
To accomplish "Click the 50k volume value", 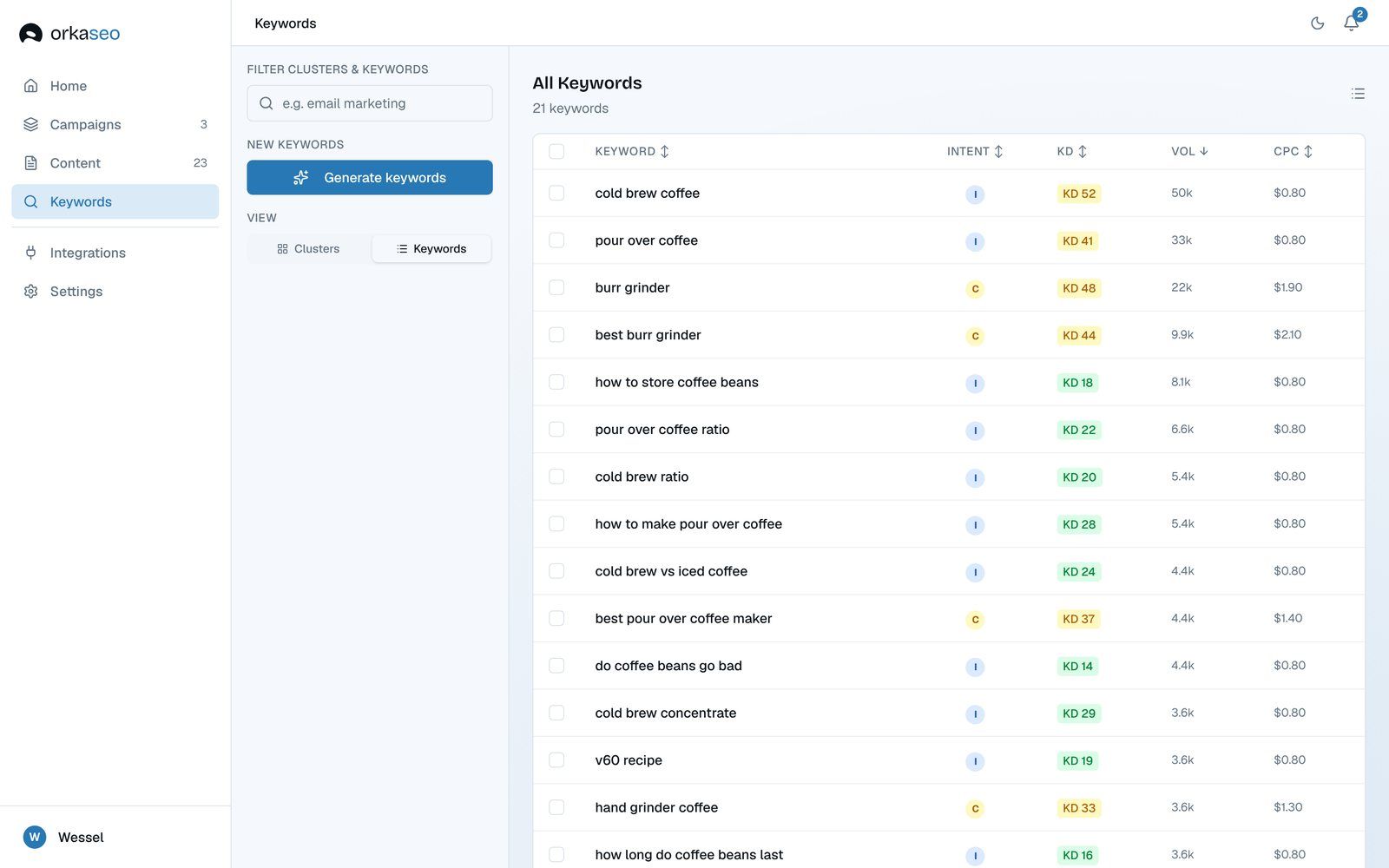I will tap(1182, 193).
